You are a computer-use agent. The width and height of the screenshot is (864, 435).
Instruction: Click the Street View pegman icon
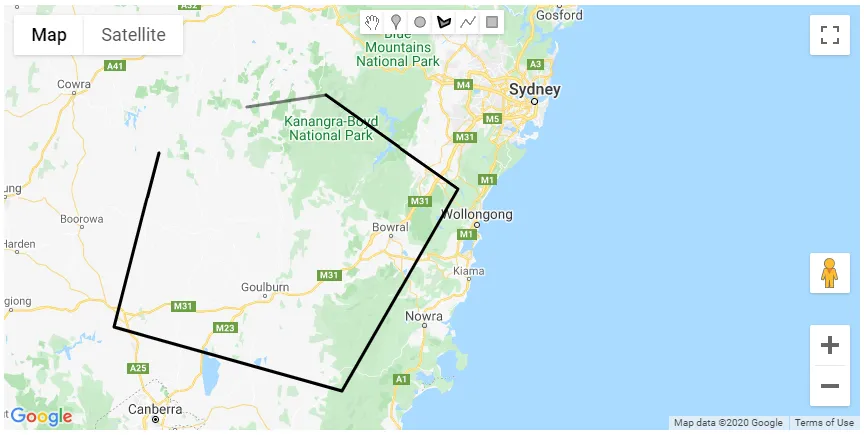point(829,273)
